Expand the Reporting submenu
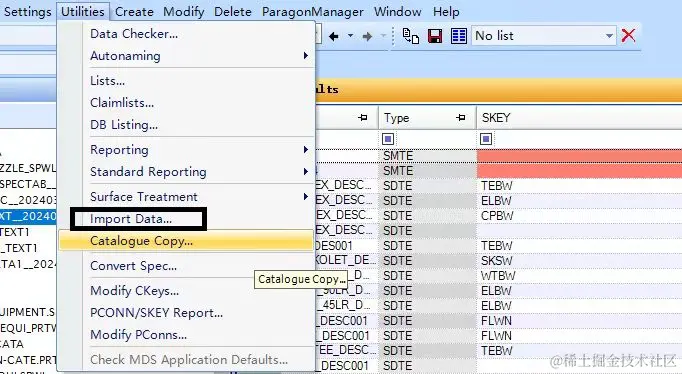The width and height of the screenshot is (682, 374). [186, 150]
